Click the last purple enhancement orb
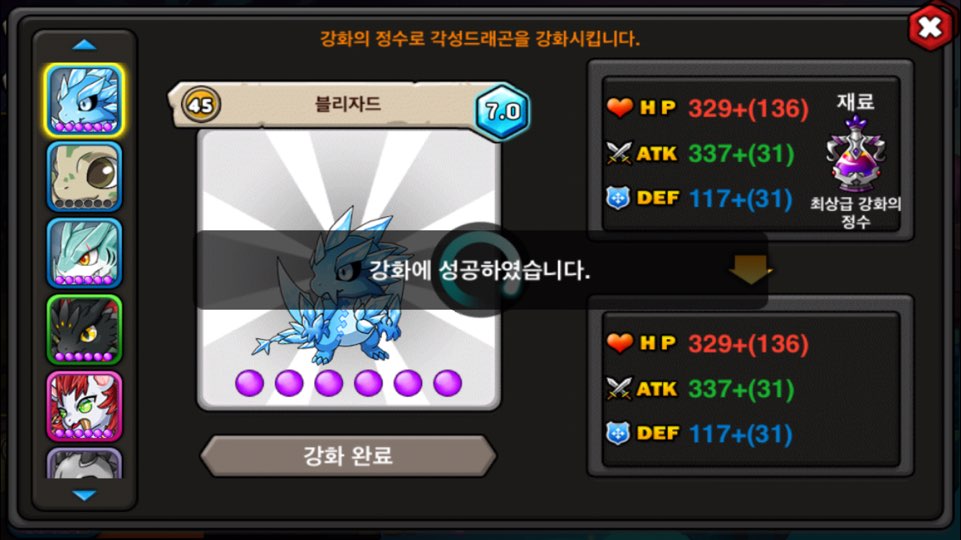This screenshot has width=961, height=540. tap(447, 383)
